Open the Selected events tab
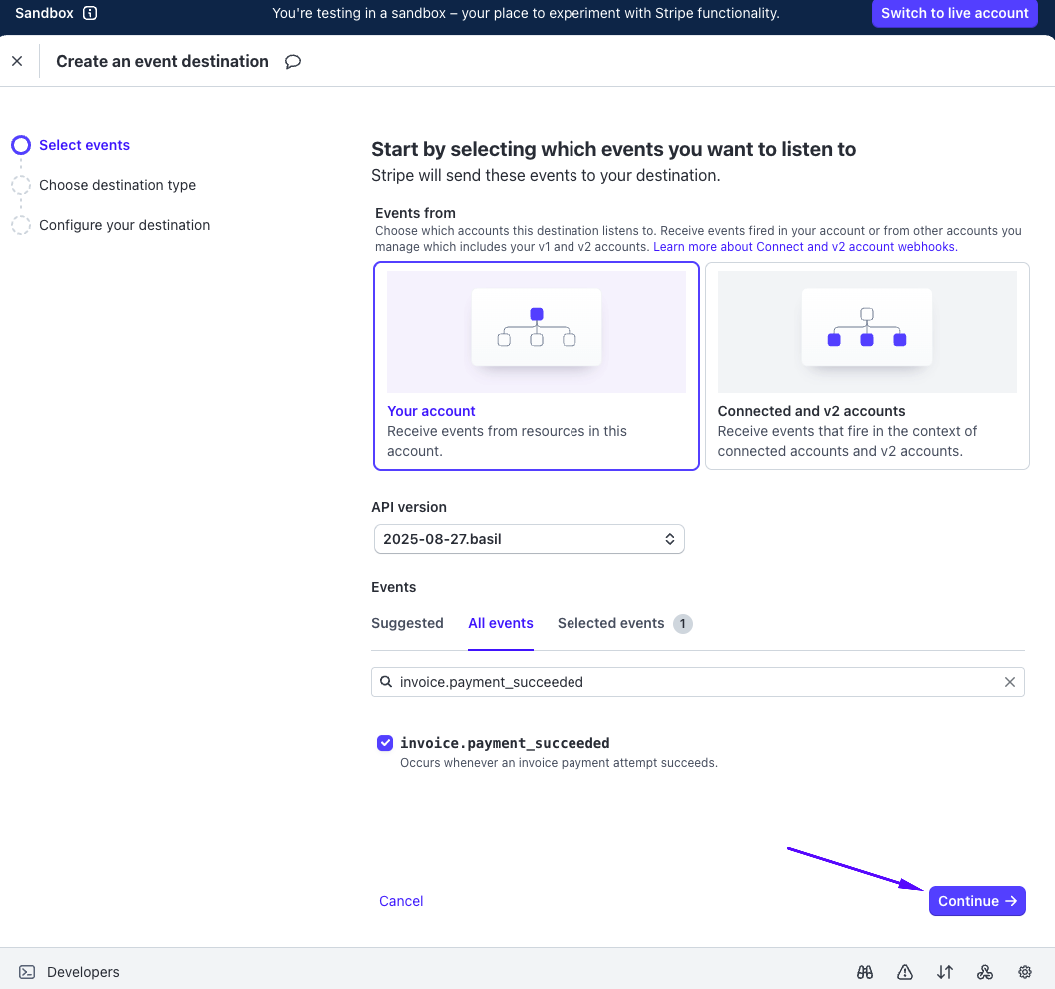Image resolution: width=1055 pixels, height=989 pixels. pyautogui.click(x=611, y=623)
